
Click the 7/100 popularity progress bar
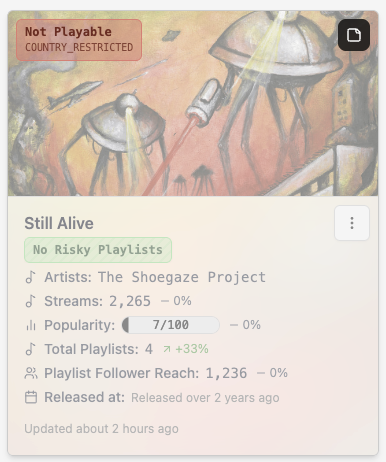tap(171, 325)
